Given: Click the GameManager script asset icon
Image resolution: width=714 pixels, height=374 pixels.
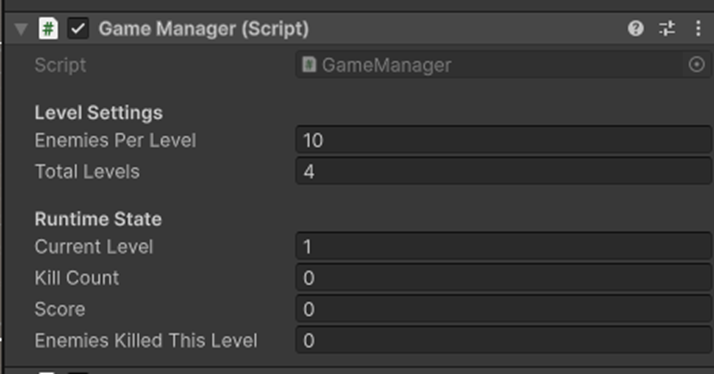Looking at the screenshot, I should point(309,65).
